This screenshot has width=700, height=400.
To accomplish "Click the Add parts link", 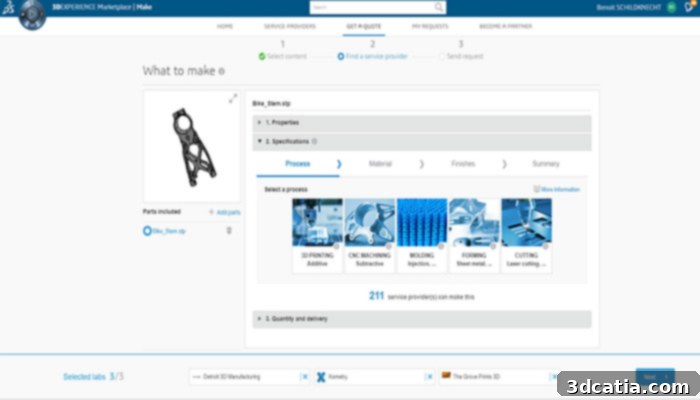I will [x=225, y=212].
